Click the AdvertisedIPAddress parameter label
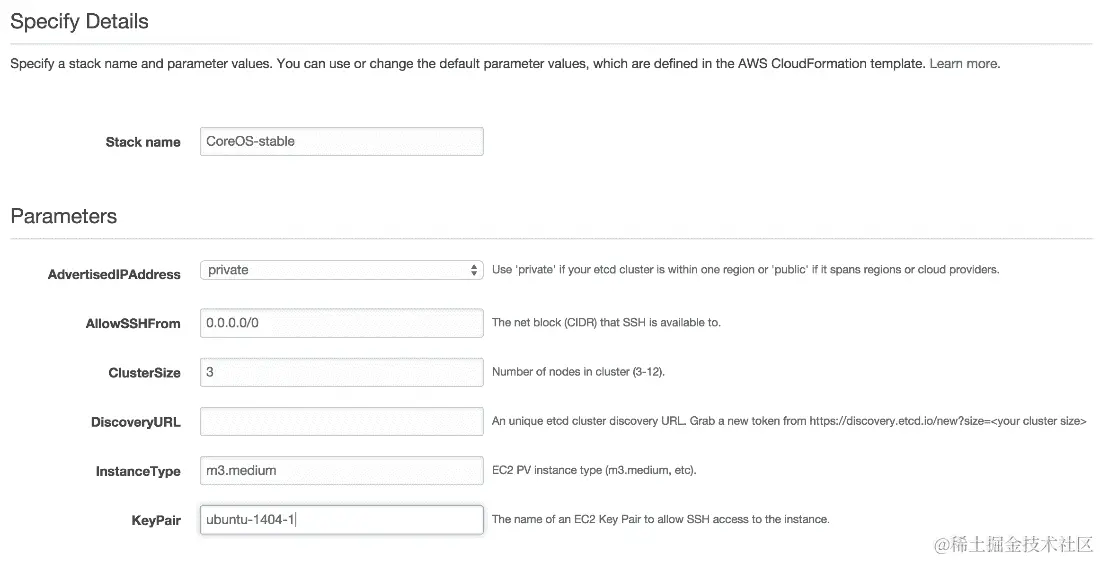Screen dimensions: 1100x561 [x=114, y=274]
